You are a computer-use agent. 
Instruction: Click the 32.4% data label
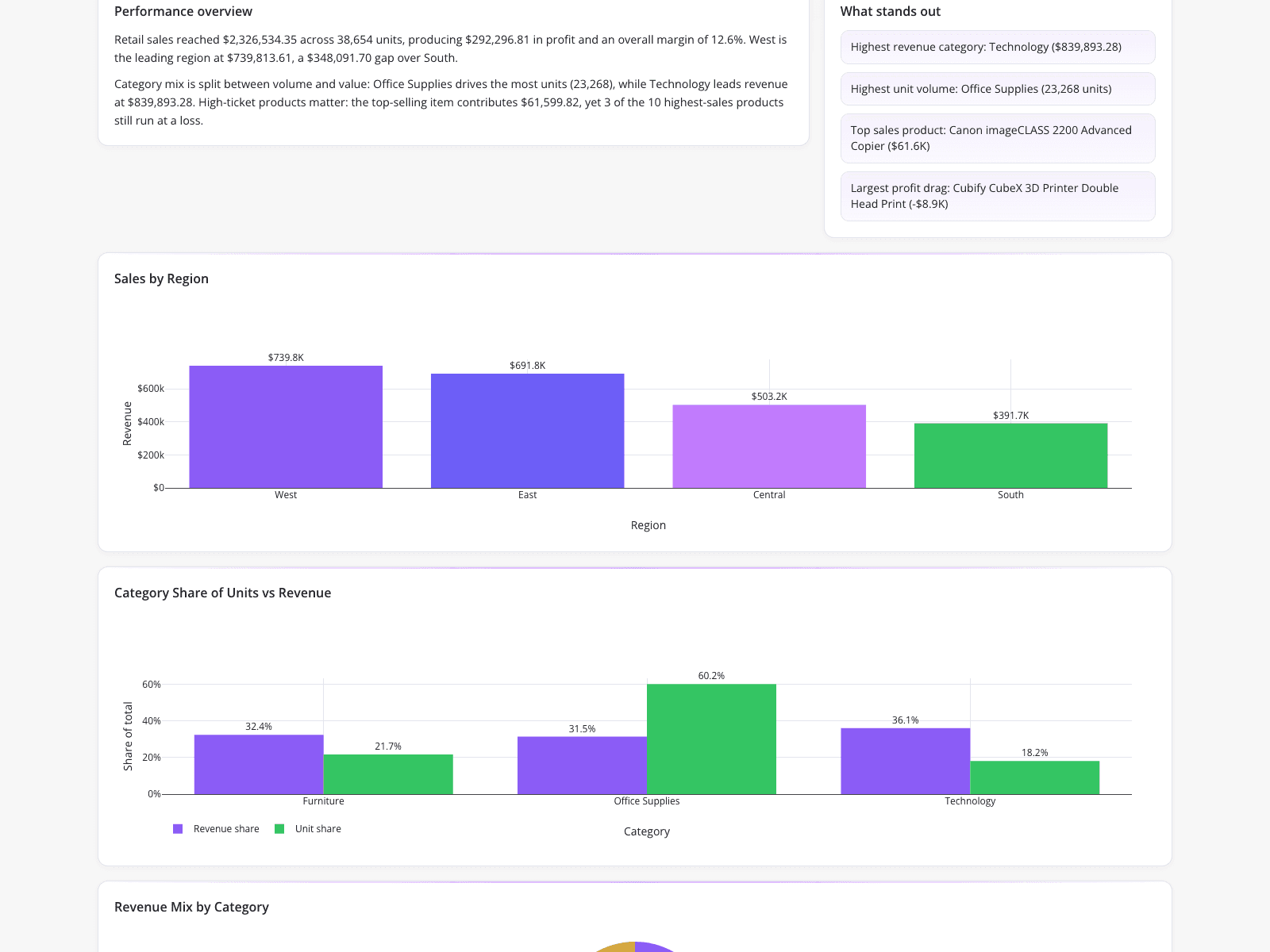coord(259,727)
